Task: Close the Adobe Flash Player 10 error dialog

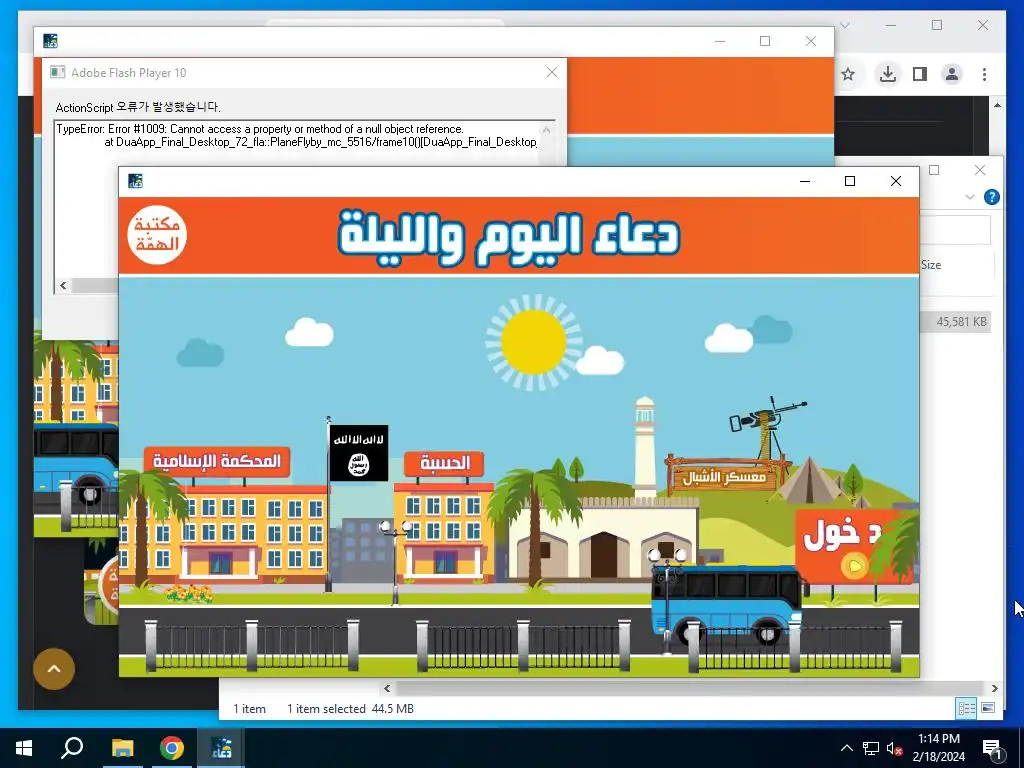Action: click(x=552, y=72)
